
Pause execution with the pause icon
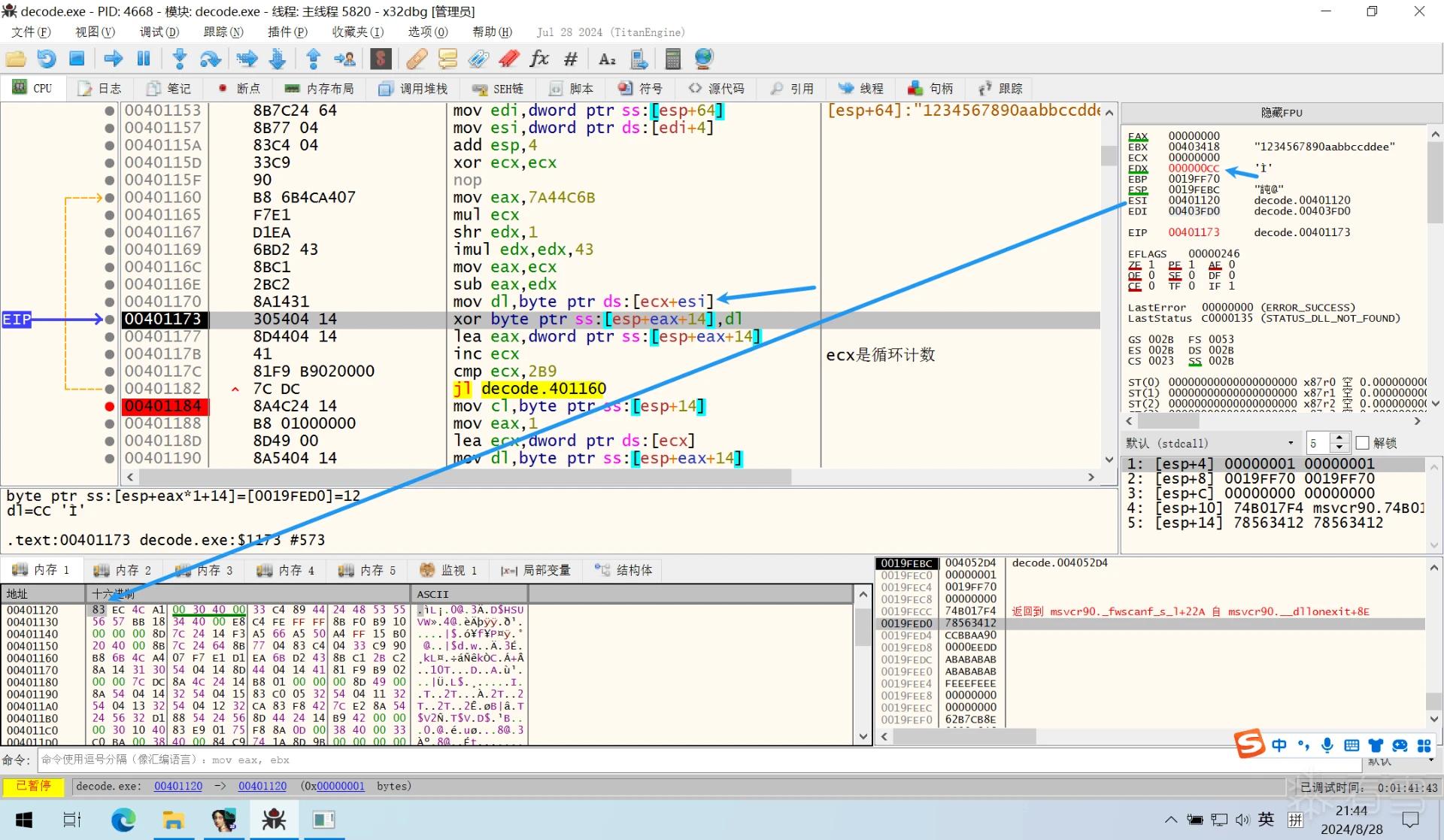[x=144, y=59]
